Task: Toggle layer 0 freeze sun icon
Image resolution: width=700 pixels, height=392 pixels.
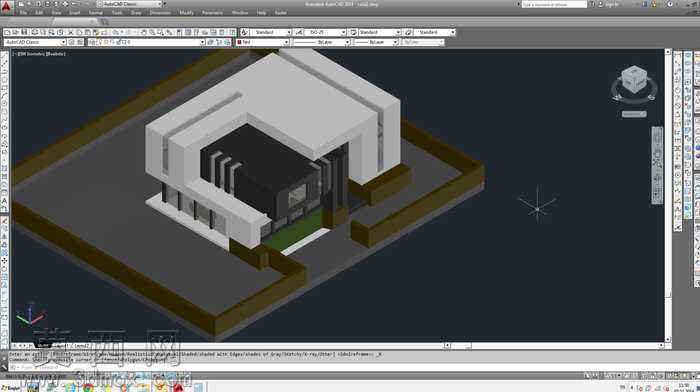Action: 107,42
